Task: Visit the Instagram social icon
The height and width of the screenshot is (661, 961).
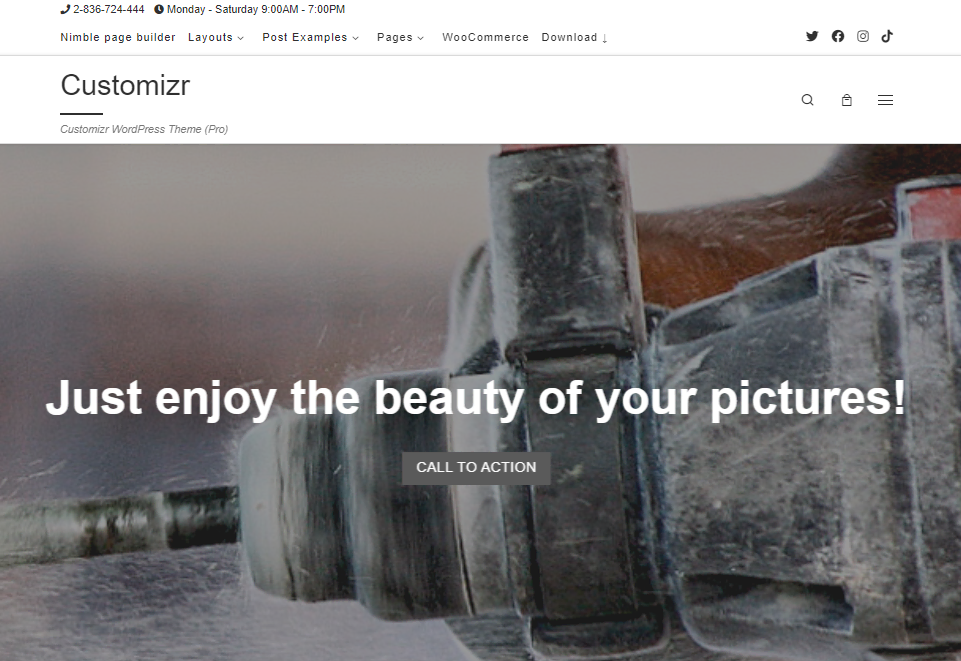Action: click(862, 36)
